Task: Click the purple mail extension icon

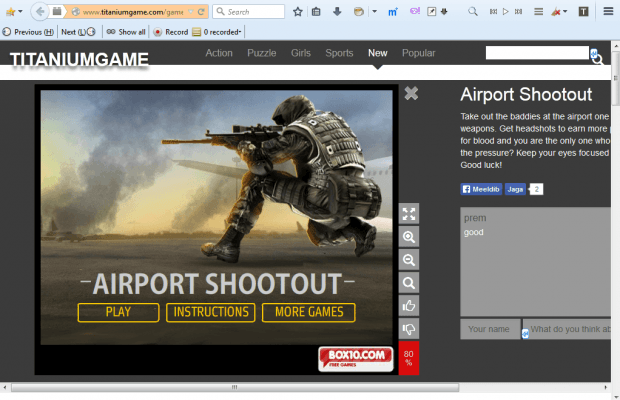Action: point(415,11)
